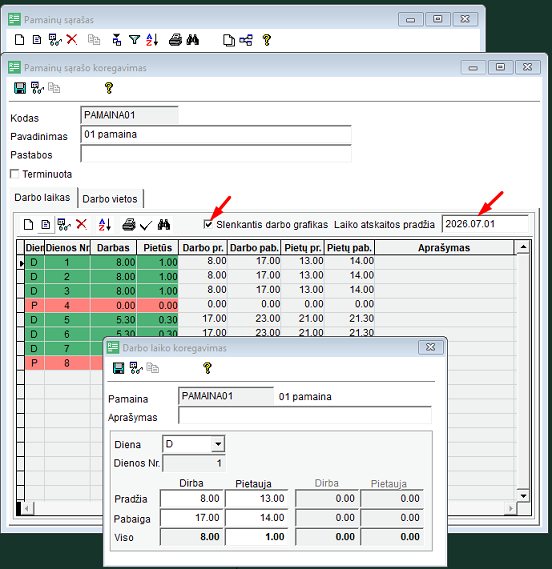Click the Aprašymas column header

point(444,248)
